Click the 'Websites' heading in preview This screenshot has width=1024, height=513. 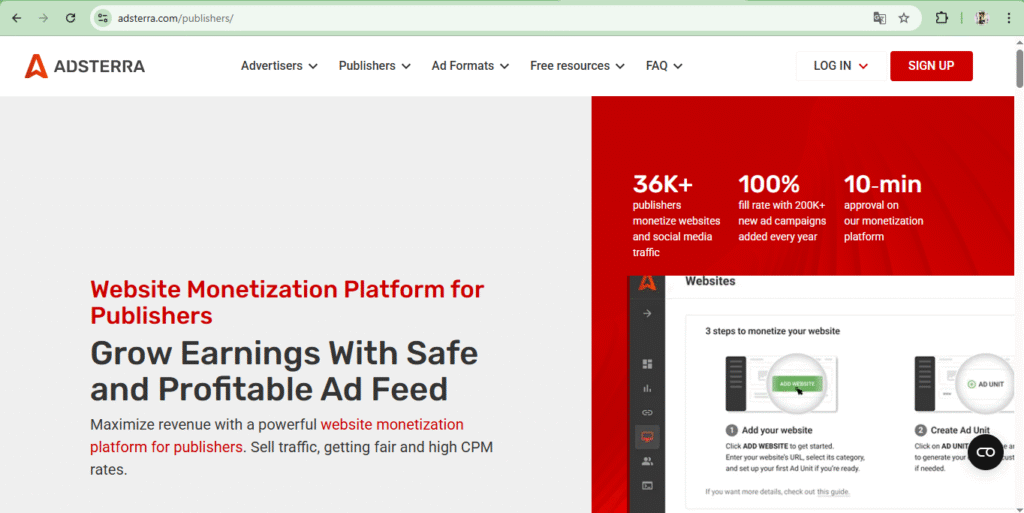710,281
